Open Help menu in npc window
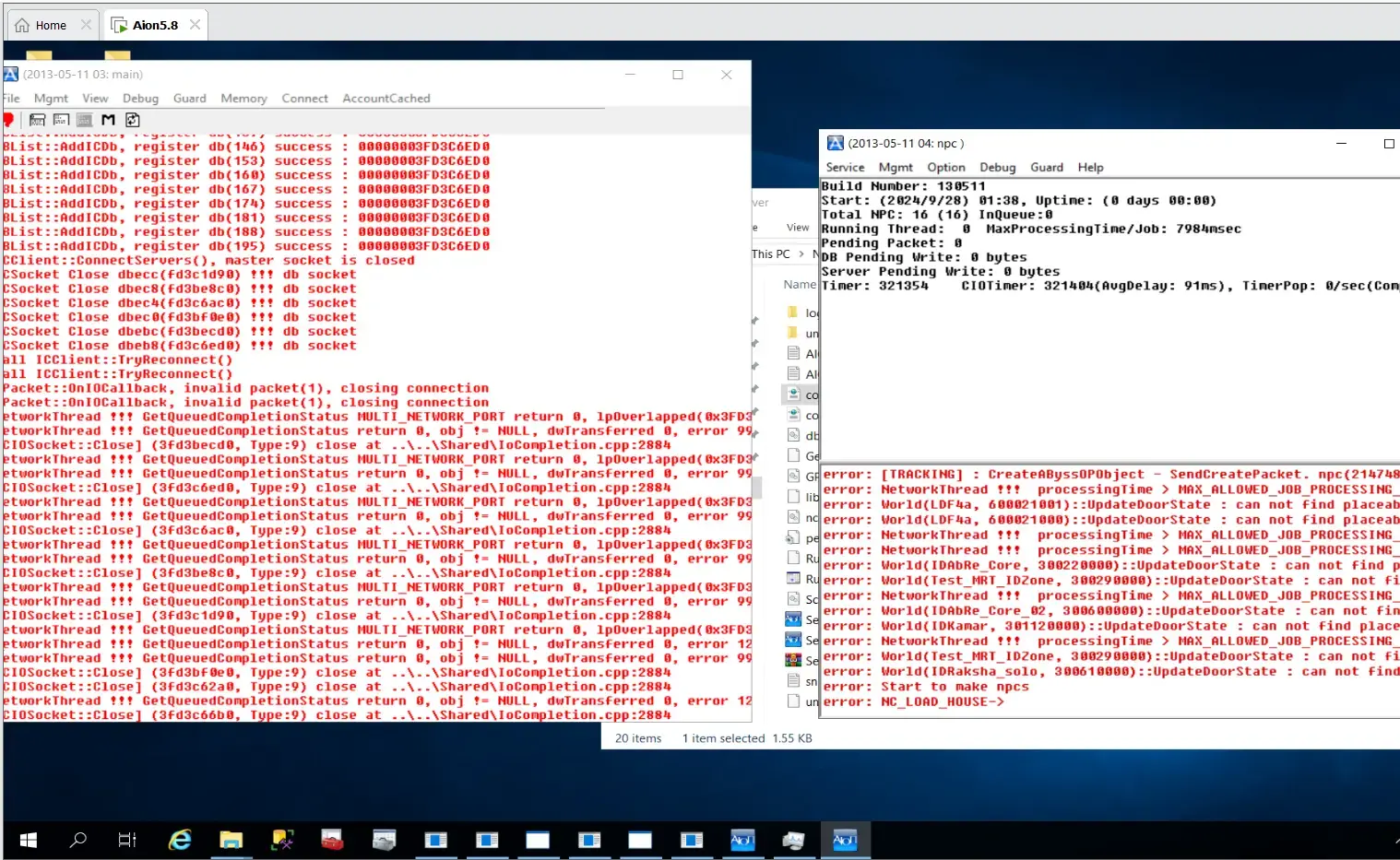This screenshot has height=860, width=1400. [1090, 167]
